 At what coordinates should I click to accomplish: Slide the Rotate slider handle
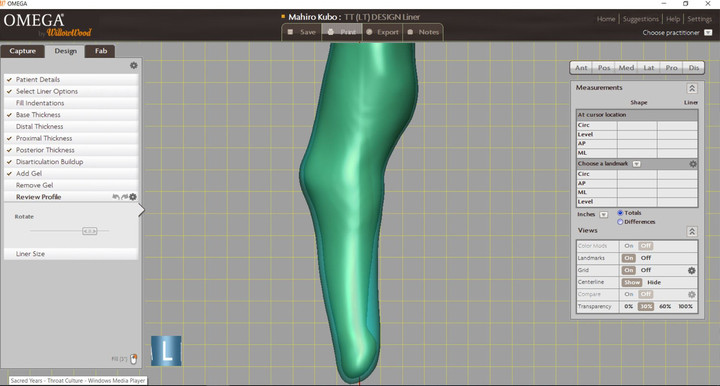coord(90,231)
